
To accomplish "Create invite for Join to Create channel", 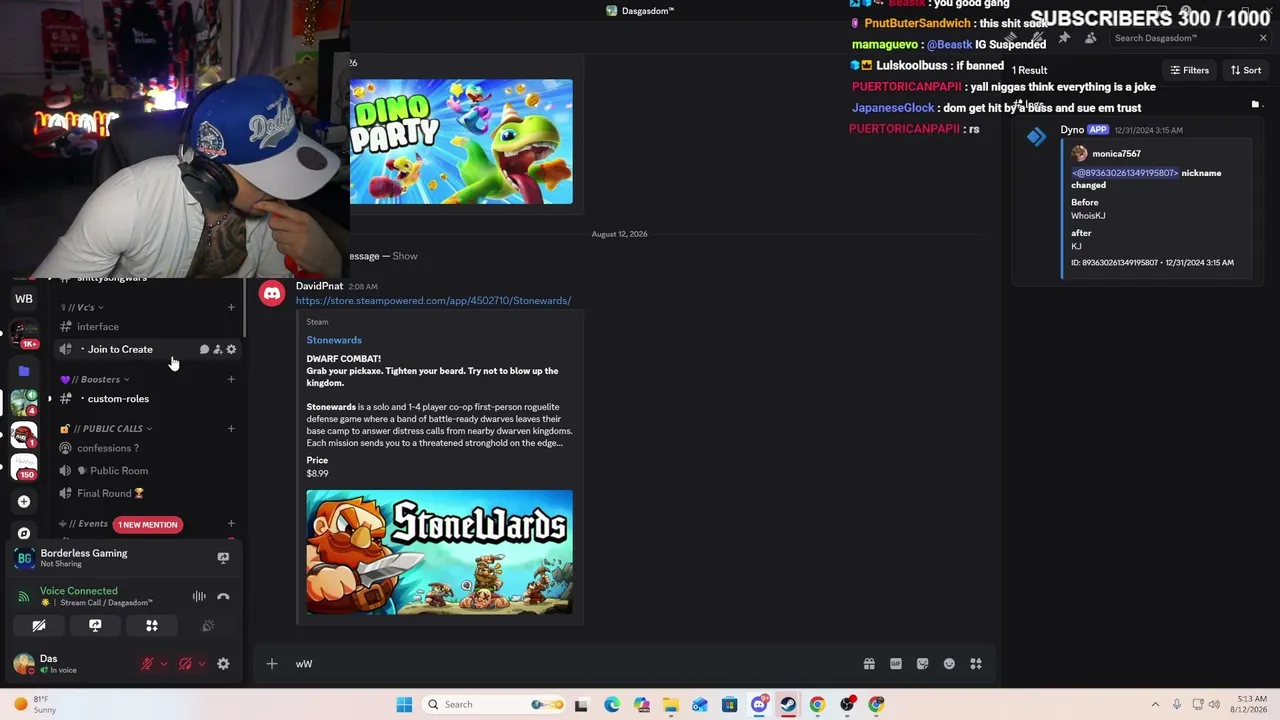I will point(218,349).
